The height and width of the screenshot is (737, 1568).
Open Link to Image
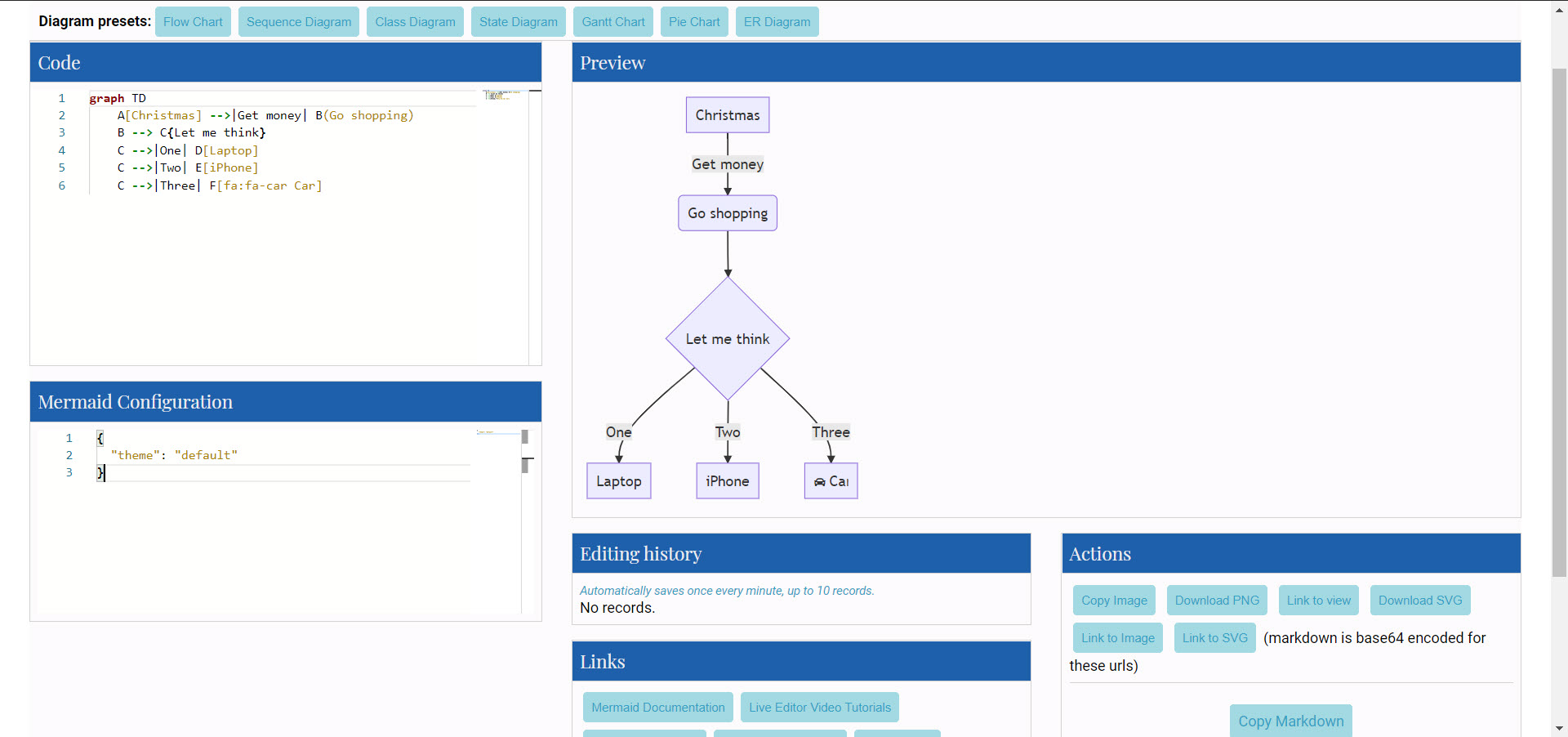coord(1118,638)
